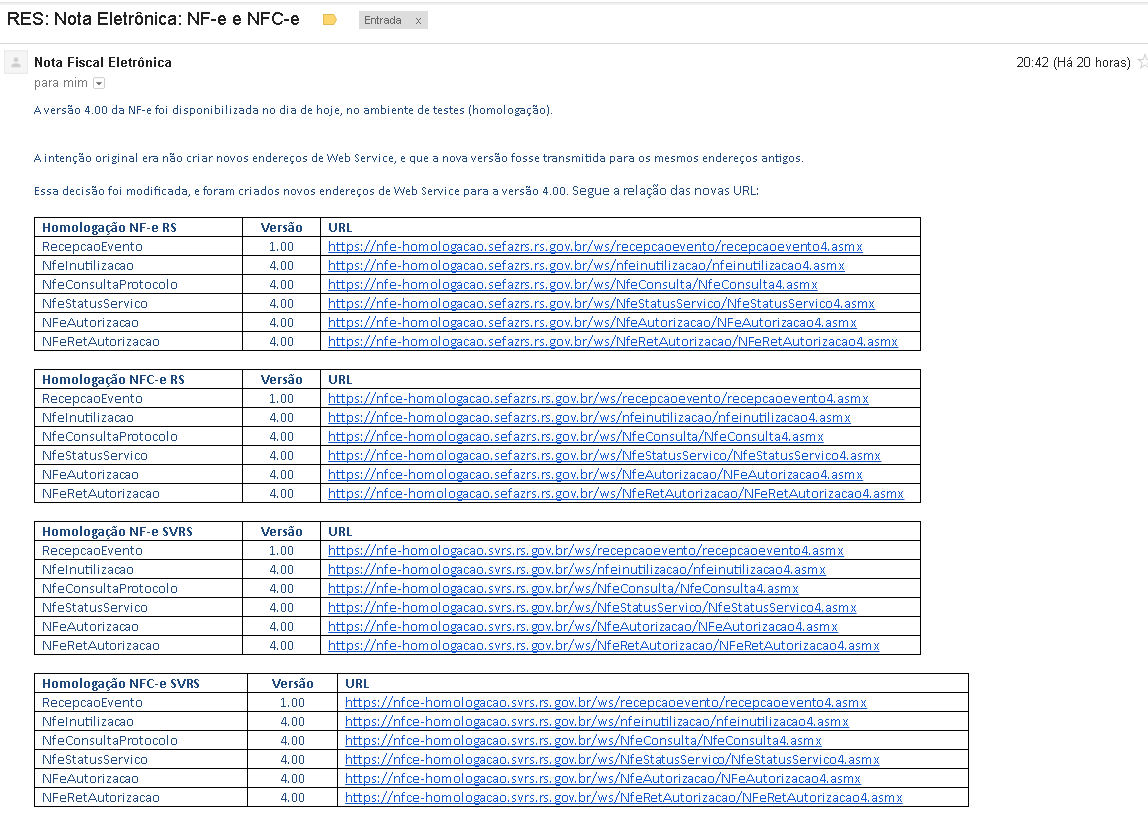Viewport: 1148px width, 833px height.
Task: Open nfce sefazrs nfeinutilizacao4.asmx link
Action: [x=589, y=418]
